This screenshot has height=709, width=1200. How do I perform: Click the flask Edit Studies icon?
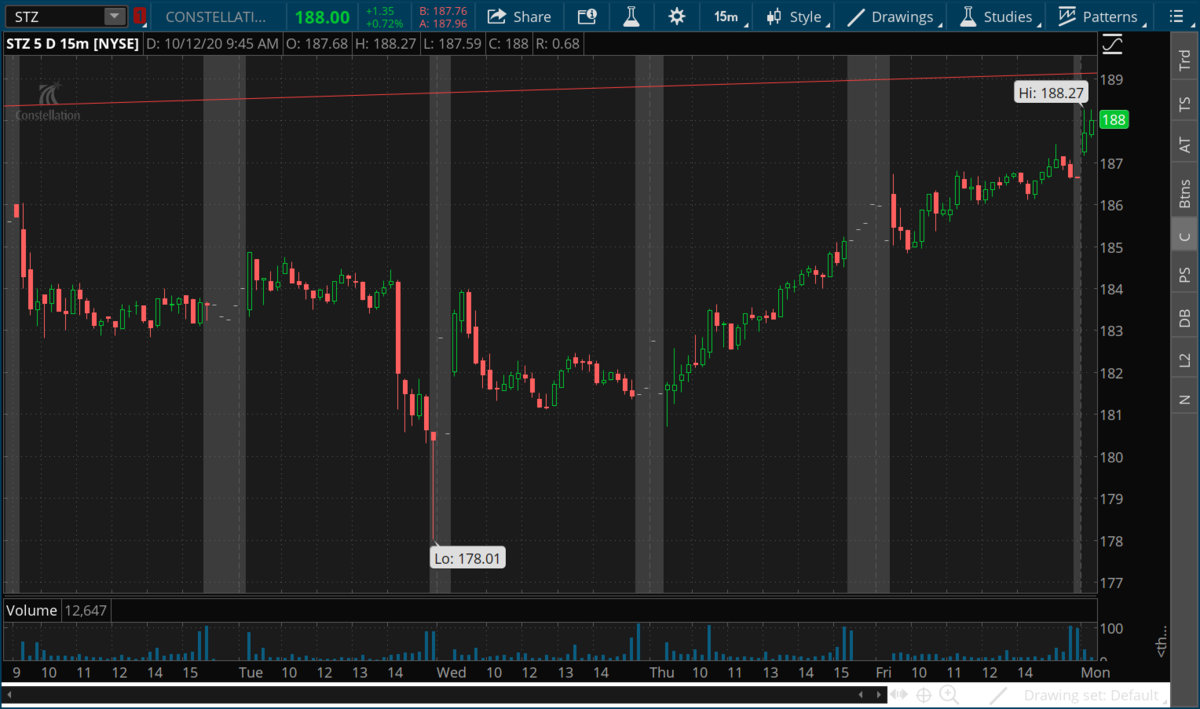630,17
